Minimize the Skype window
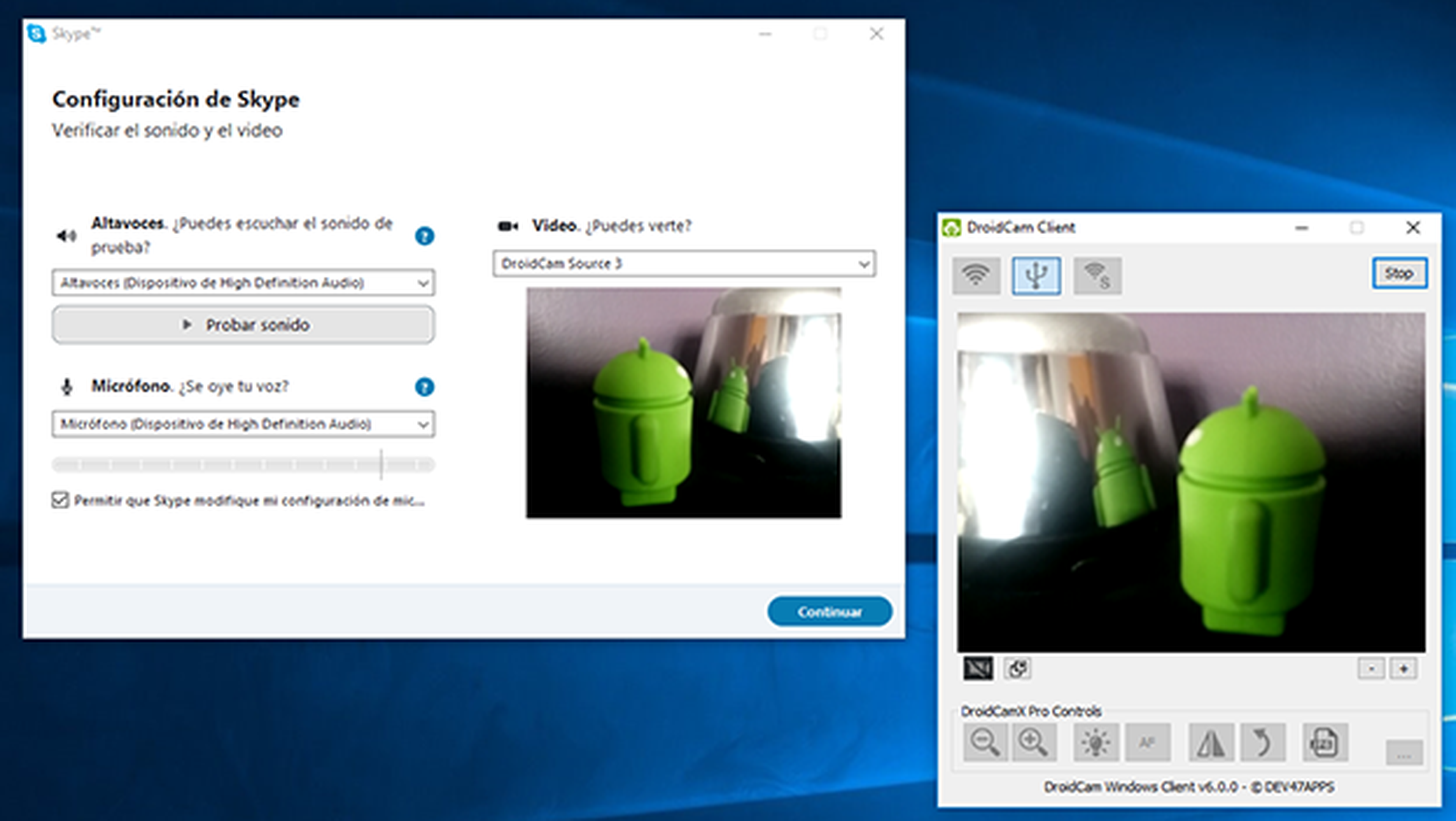The width and height of the screenshot is (1456, 821). [765, 34]
